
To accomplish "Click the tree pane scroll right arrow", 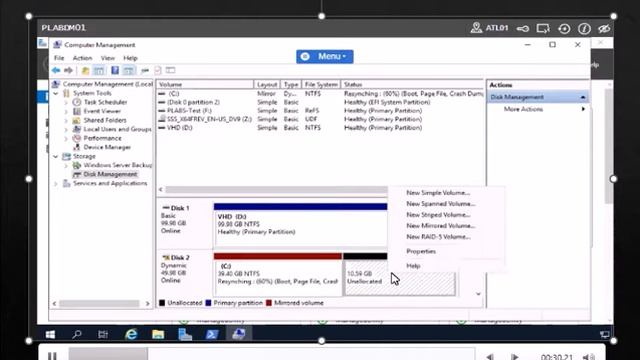I will click(x=148, y=303).
